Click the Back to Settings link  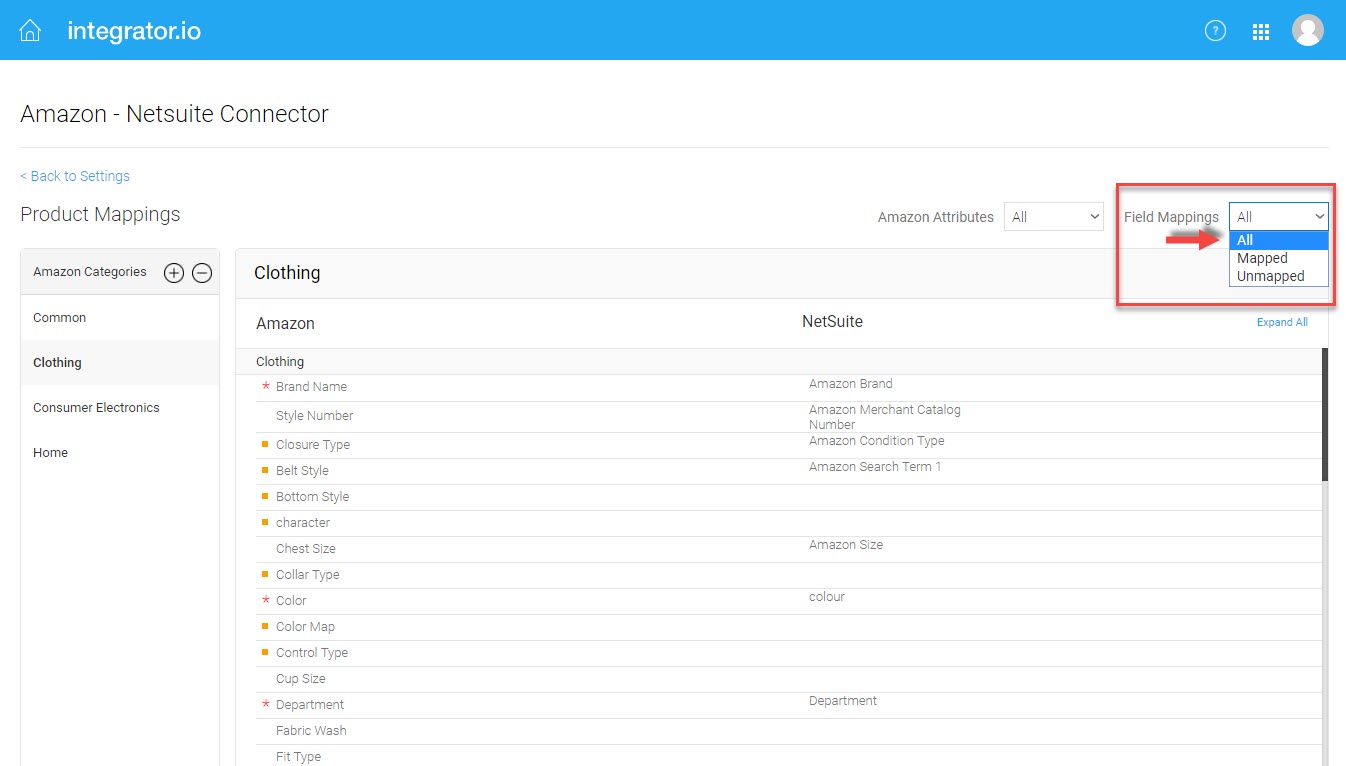(x=74, y=176)
